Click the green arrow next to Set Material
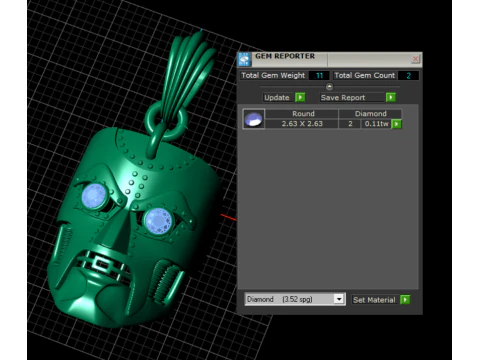Image resolution: width=480 pixels, height=360 pixels. (x=405, y=299)
